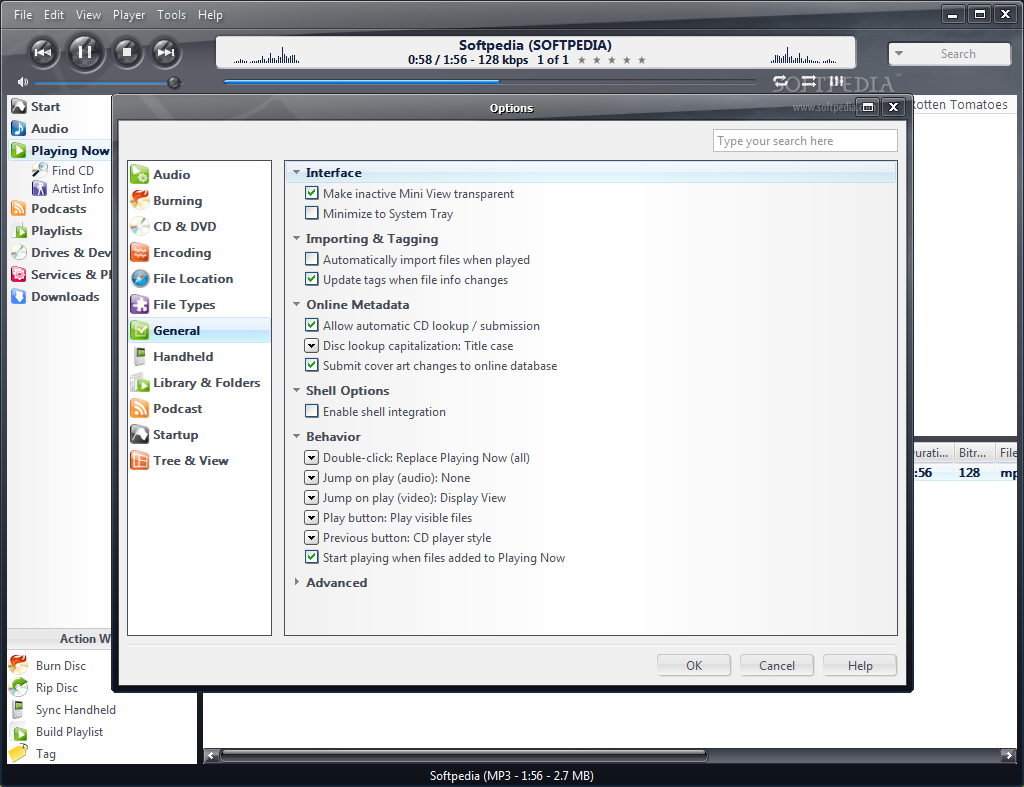Click Sync Handheld action

75,710
